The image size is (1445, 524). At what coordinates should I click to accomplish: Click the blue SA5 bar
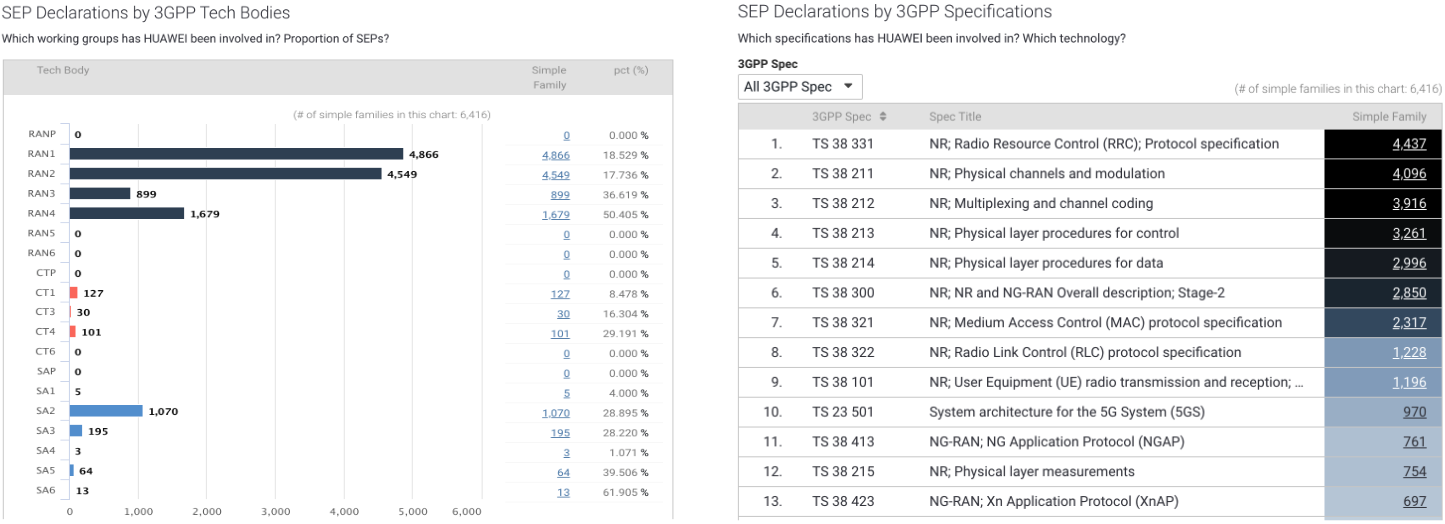coord(72,470)
